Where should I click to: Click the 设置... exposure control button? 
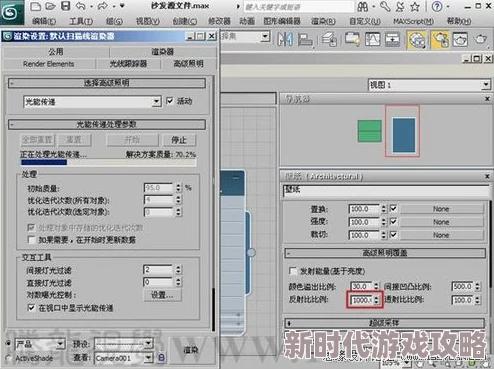(x=162, y=295)
